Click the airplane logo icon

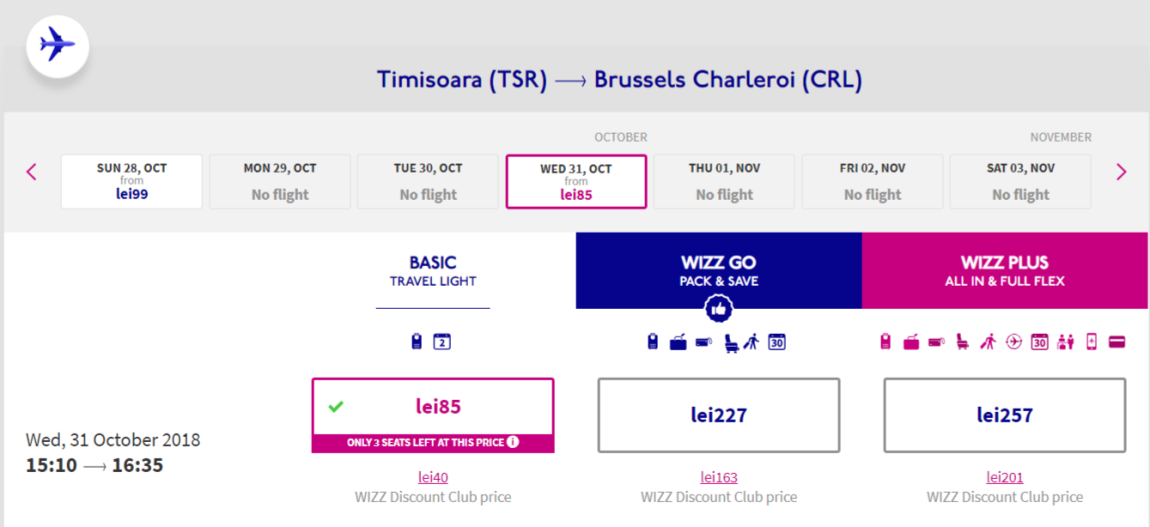[58, 46]
